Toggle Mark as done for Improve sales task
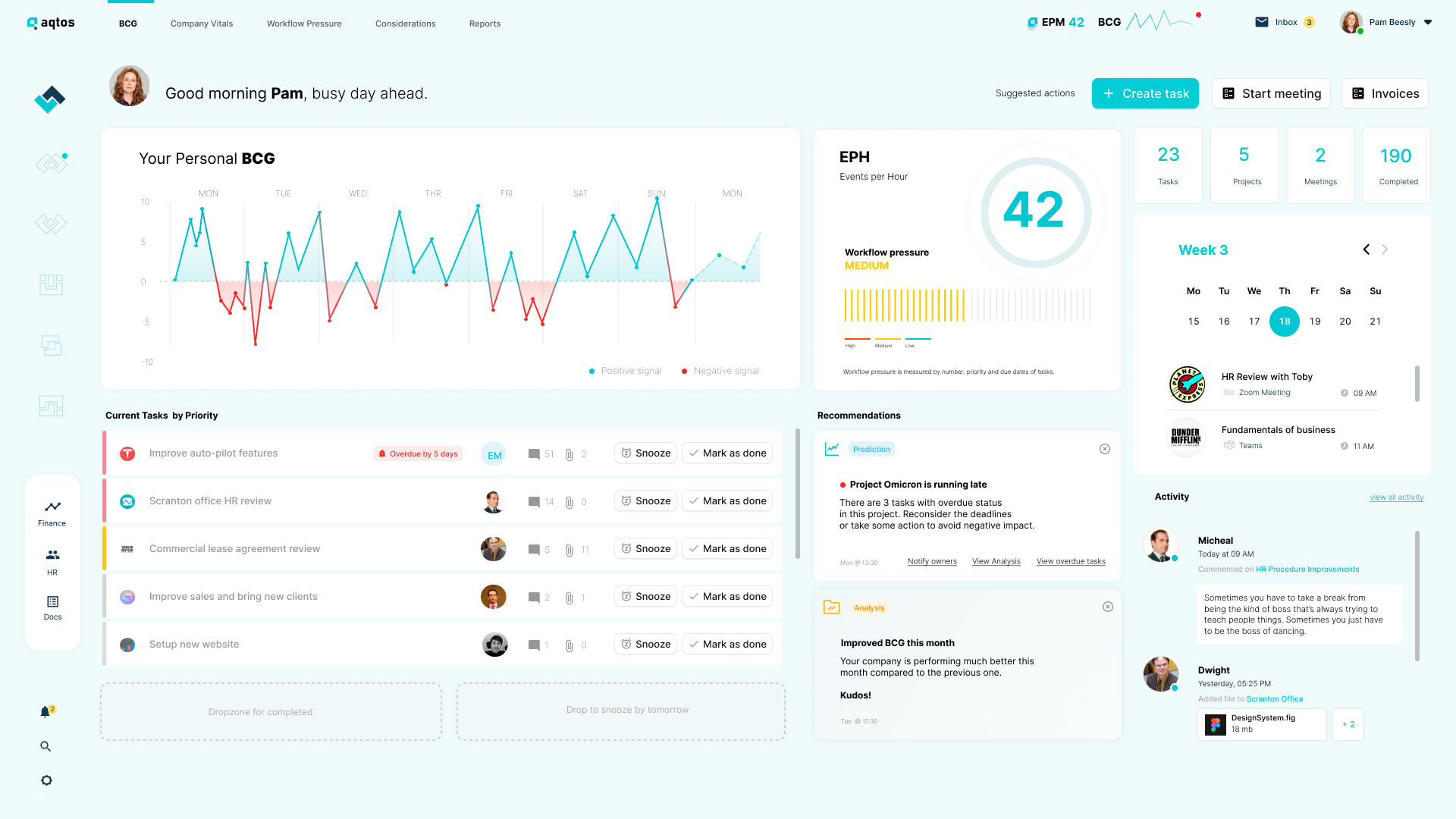1456x819 pixels. point(727,596)
